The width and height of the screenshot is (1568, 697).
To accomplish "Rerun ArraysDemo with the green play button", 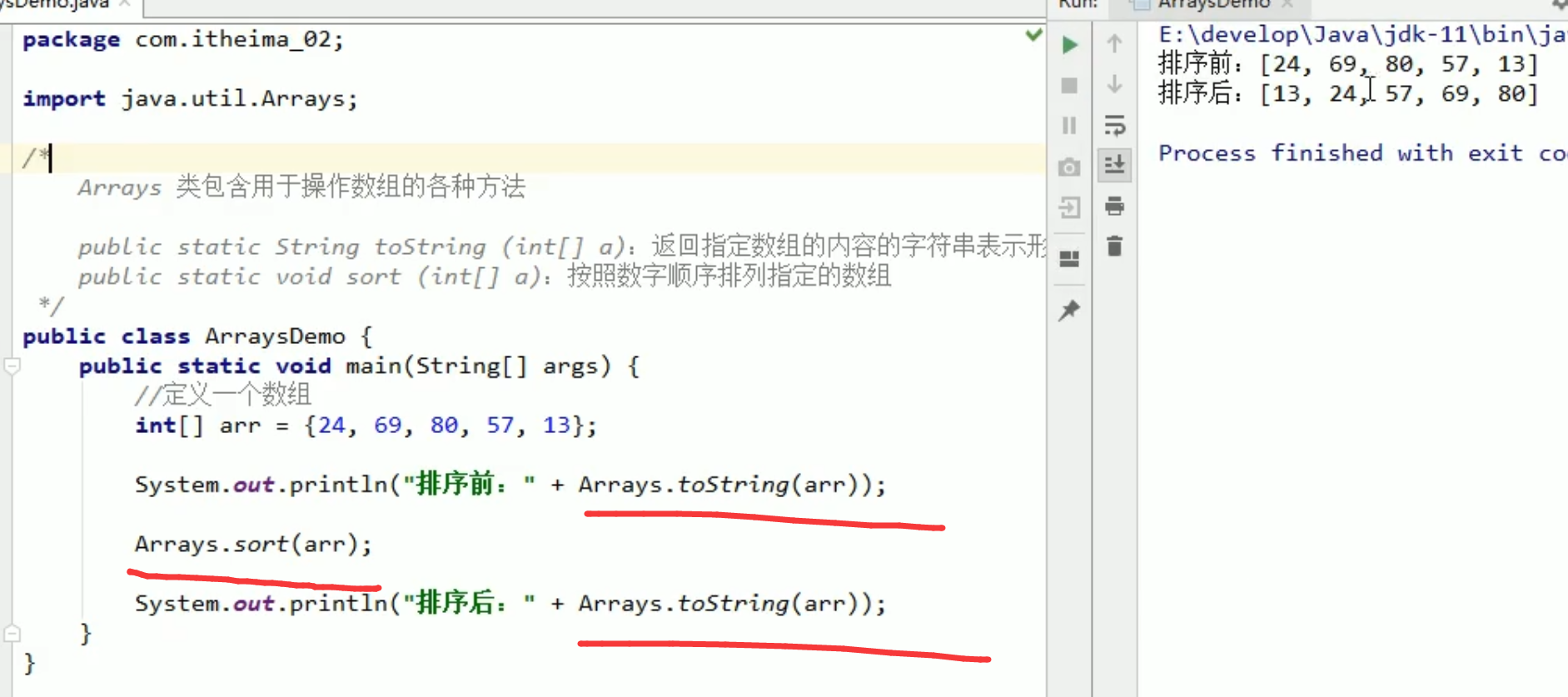I will [1070, 44].
